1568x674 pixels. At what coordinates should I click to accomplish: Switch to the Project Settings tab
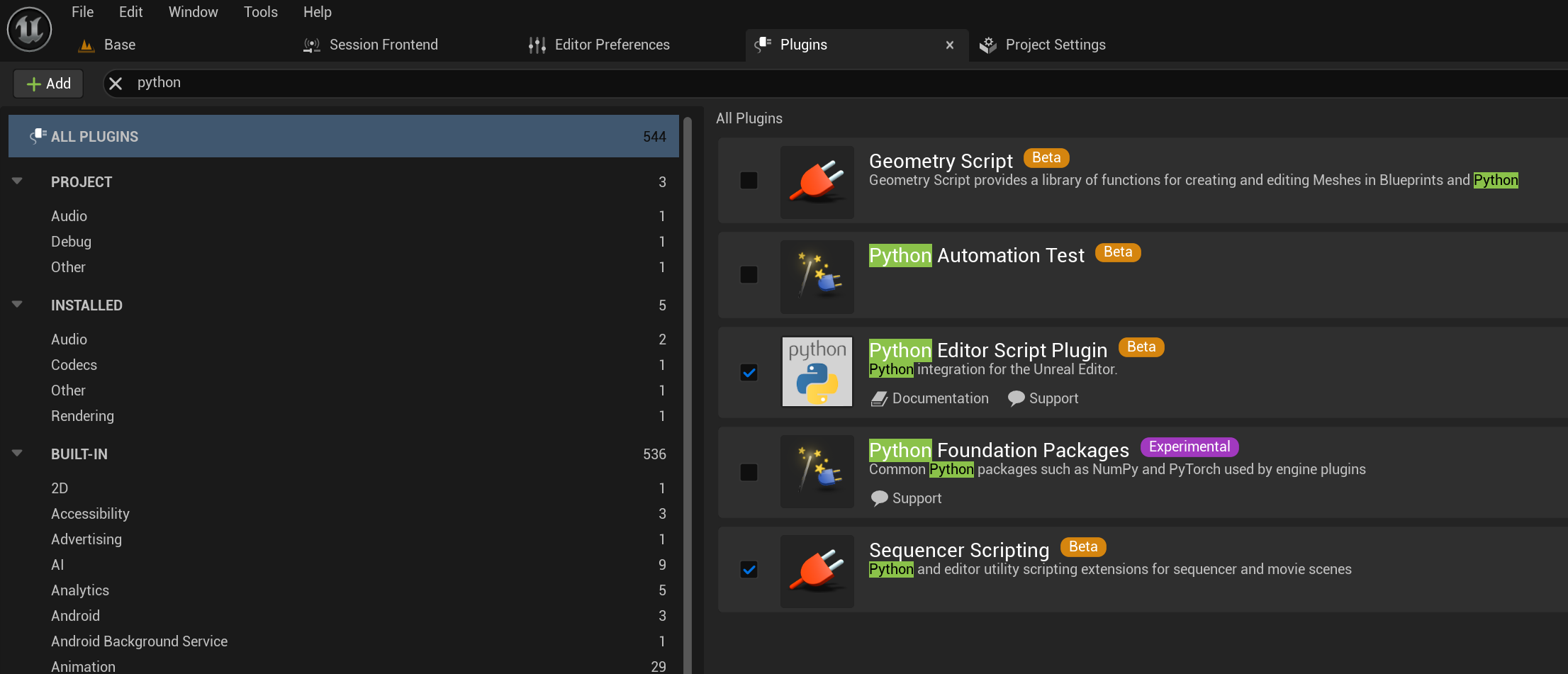1055,45
